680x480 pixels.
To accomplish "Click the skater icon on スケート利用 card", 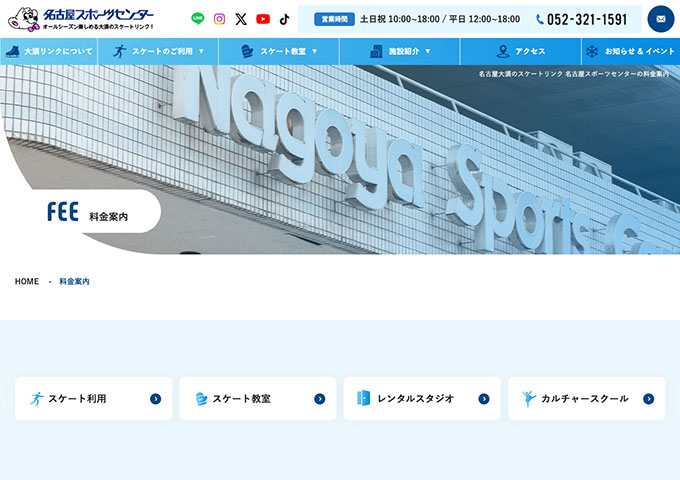I will tap(36, 398).
